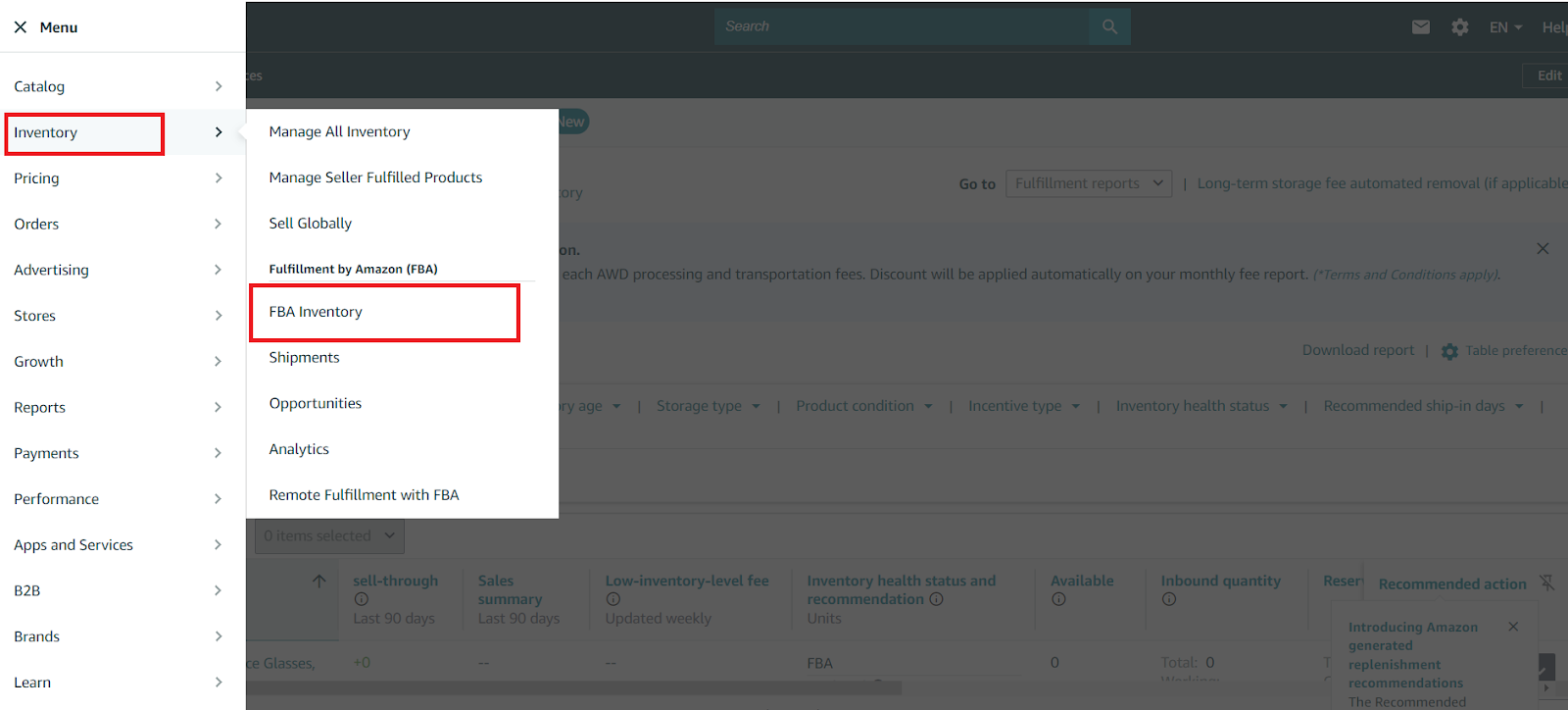Expand Reports chevron arrow
This screenshot has height=710, width=1568.
point(219,407)
